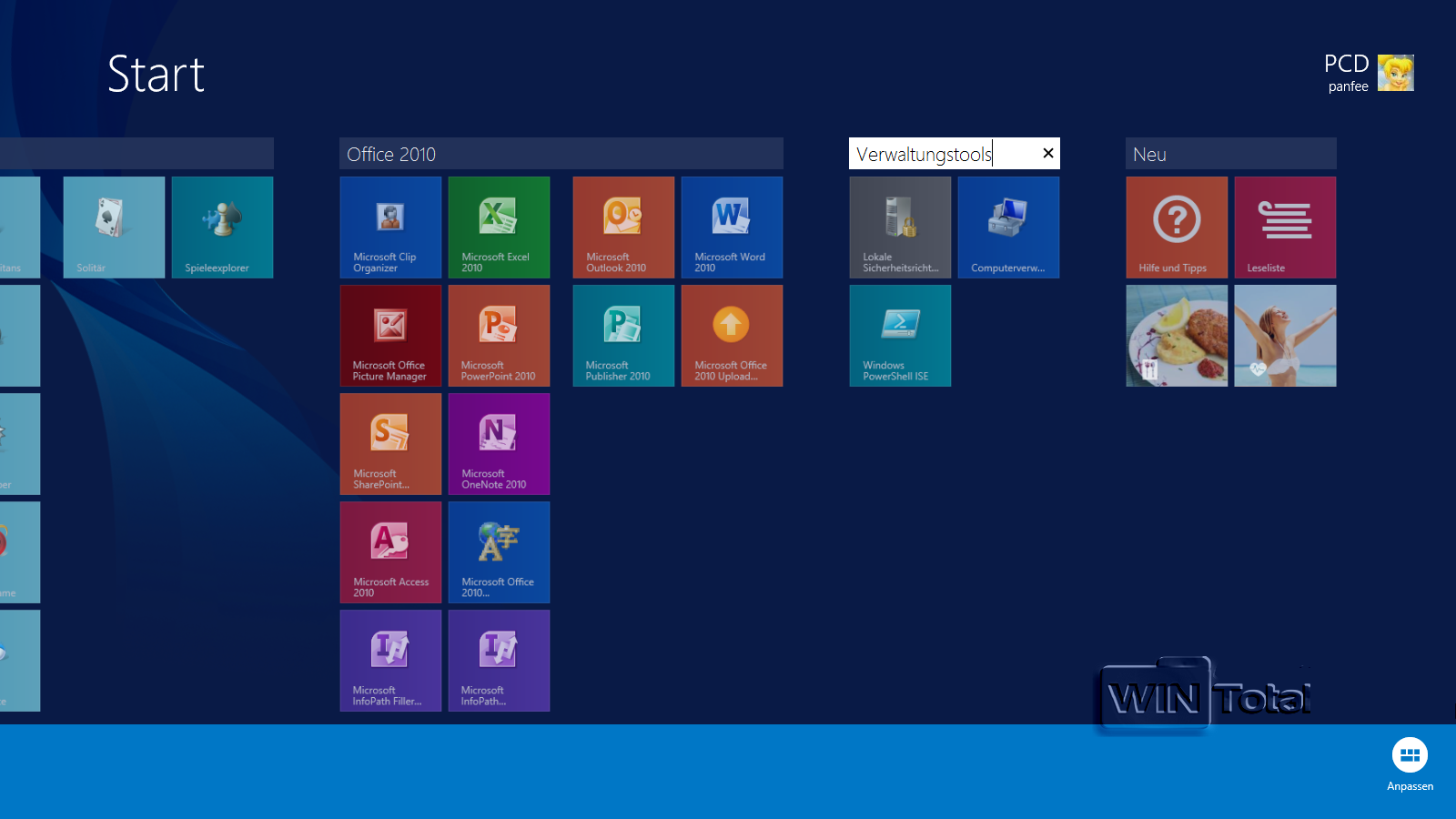Image resolution: width=1456 pixels, height=819 pixels.
Task: Start Microsoft Access 2010
Action: pyautogui.click(x=390, y=552)
